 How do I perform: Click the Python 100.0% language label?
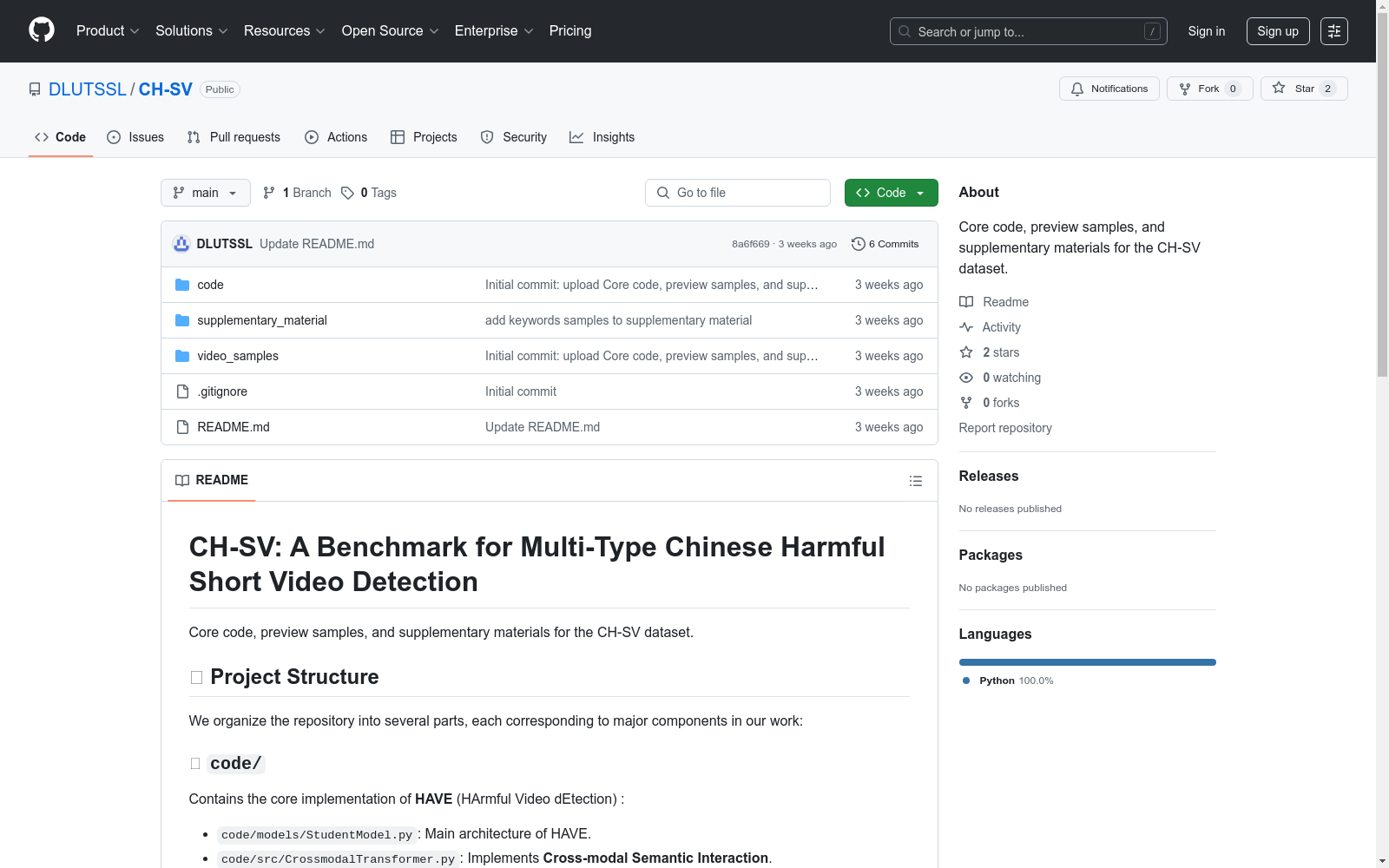[1017, 681]
